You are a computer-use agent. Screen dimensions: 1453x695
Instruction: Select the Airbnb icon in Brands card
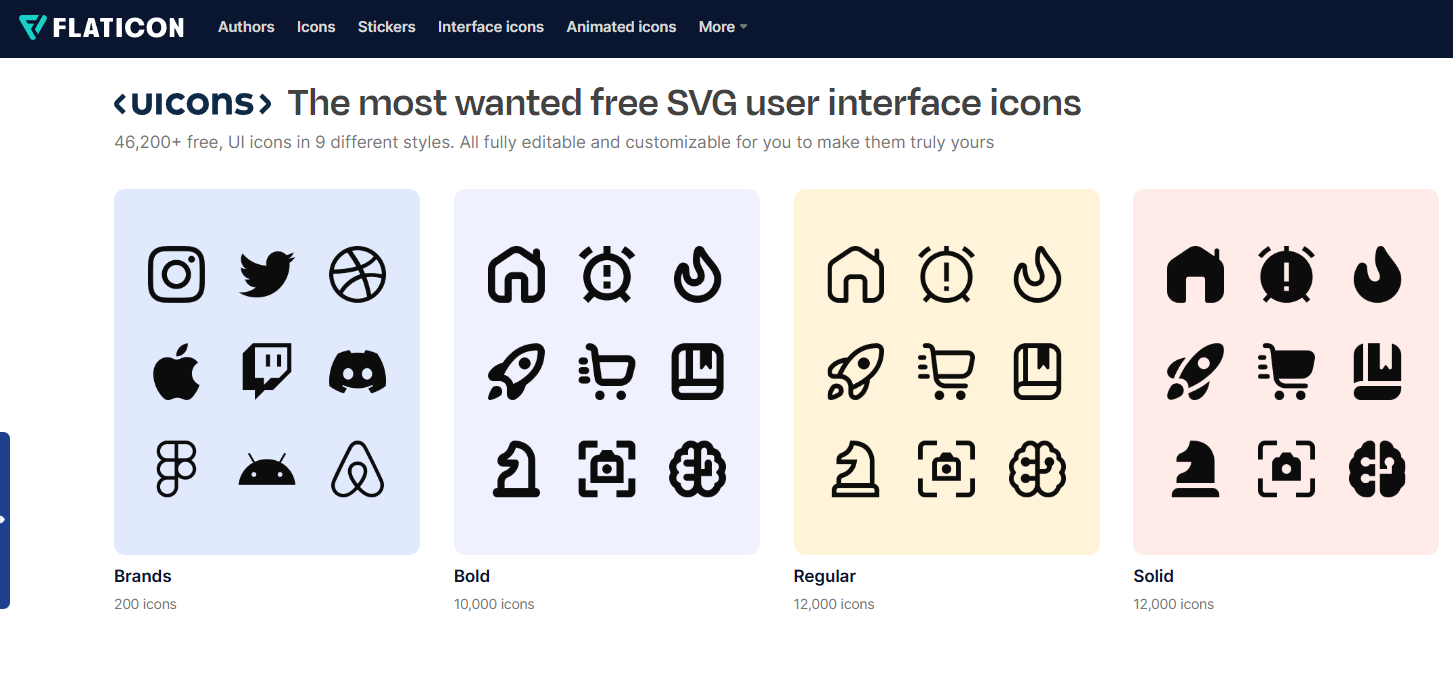coord(357,469)
